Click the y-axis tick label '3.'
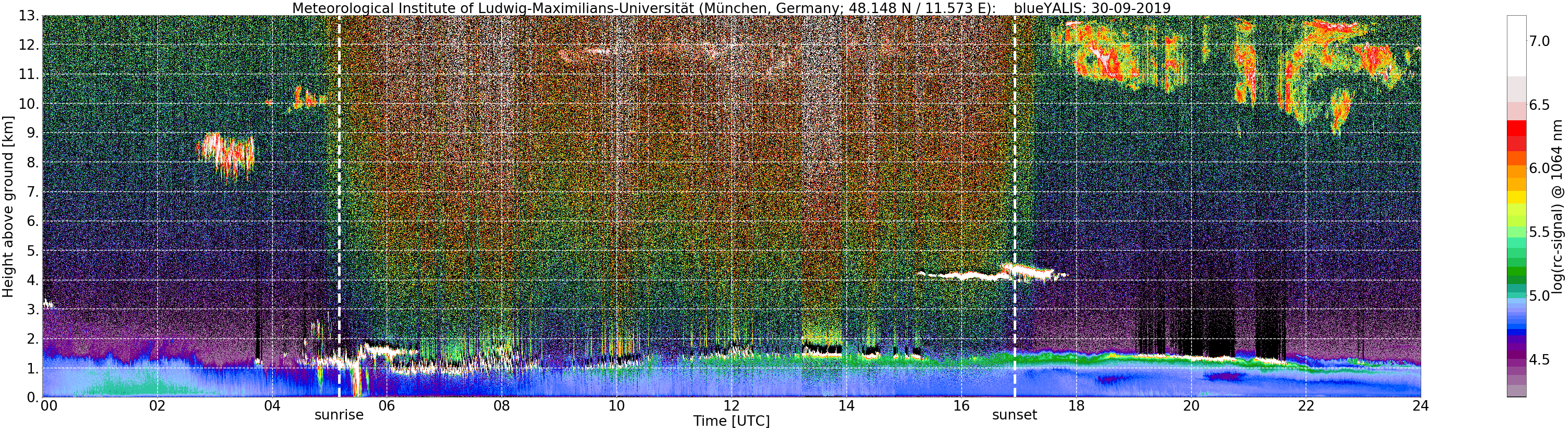1568x431 pixels. [x=32, y=309]
